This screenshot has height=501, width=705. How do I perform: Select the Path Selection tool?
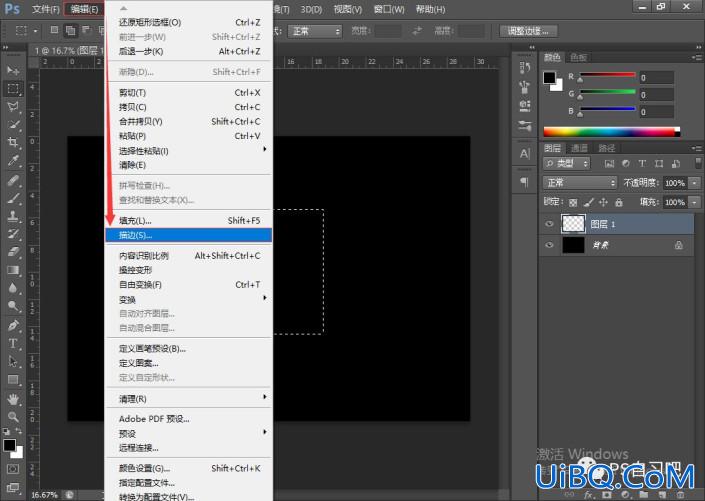pyautogui.click(x=13, y=361)
